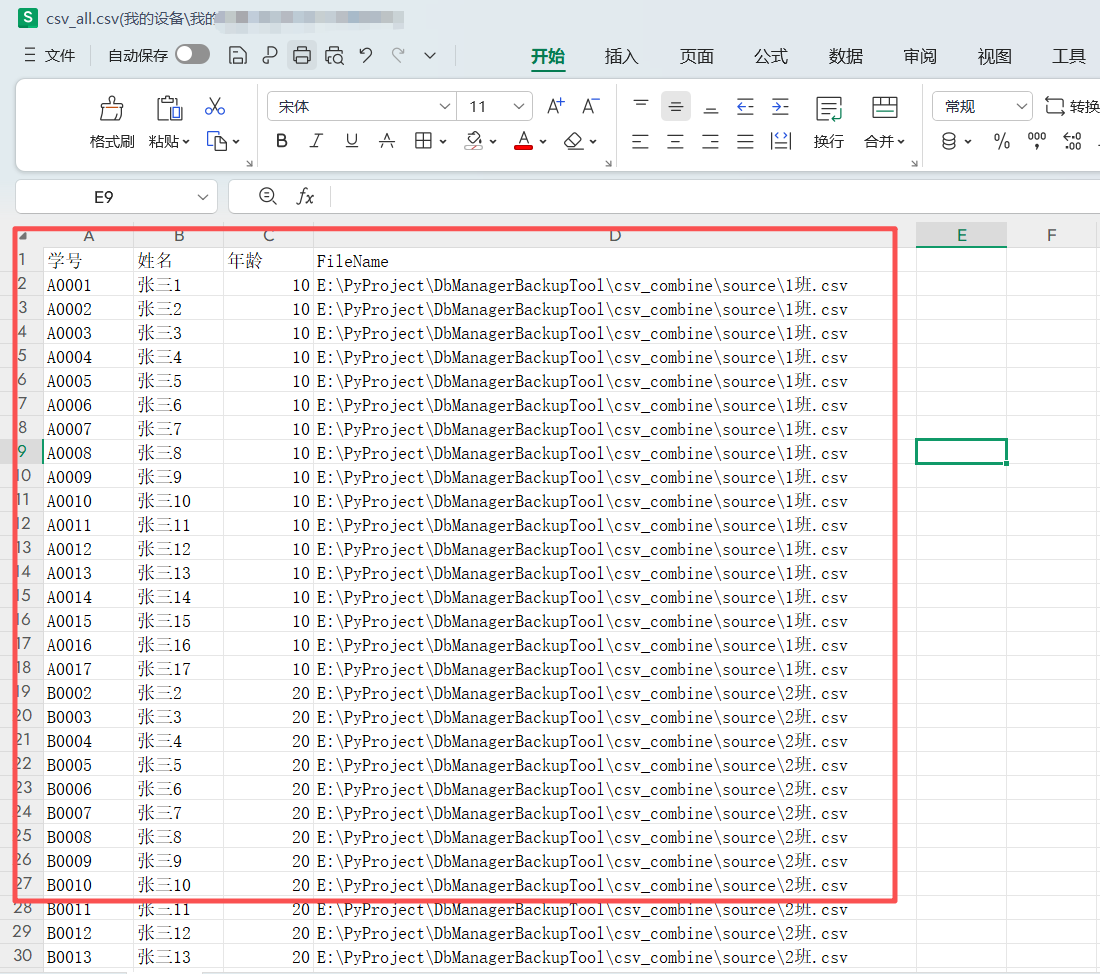Click Decrease Indent icon
The width and height of the screenshot is (1100, 974).
click(745, 107)
